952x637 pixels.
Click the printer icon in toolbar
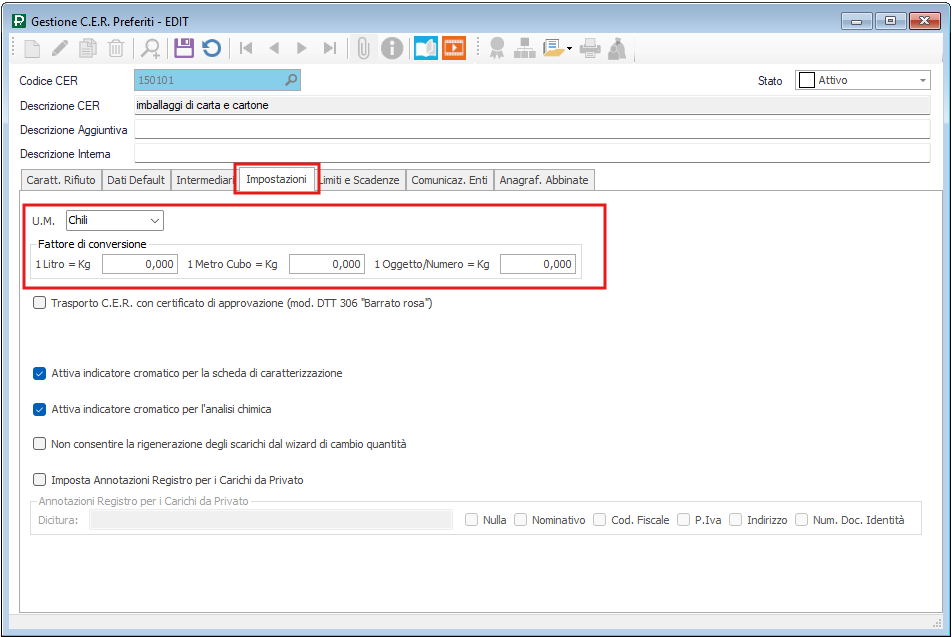tap(590, 47)
